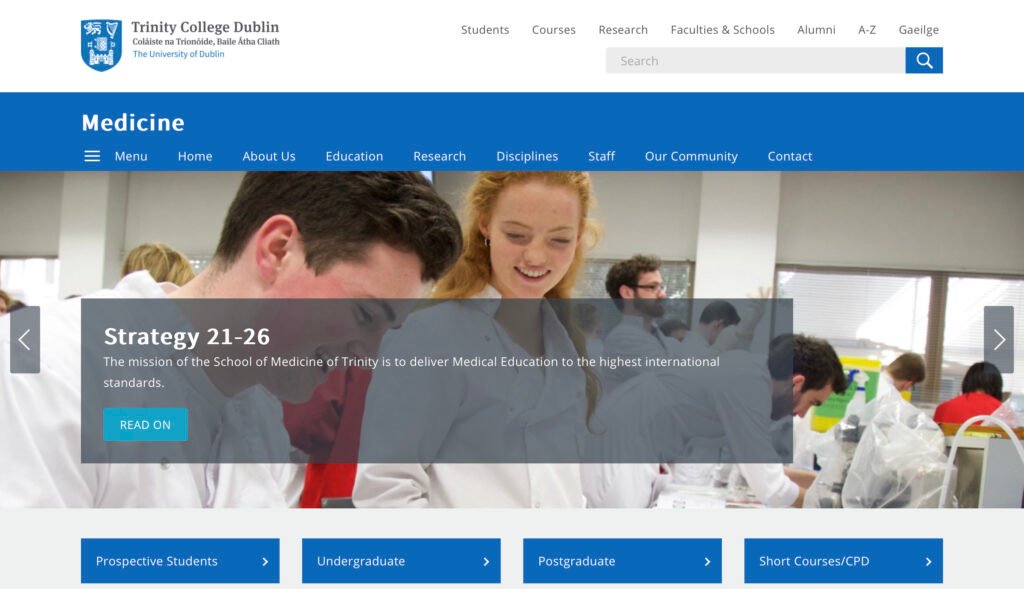Follow the Gaeilge language link

pos(918,30)
